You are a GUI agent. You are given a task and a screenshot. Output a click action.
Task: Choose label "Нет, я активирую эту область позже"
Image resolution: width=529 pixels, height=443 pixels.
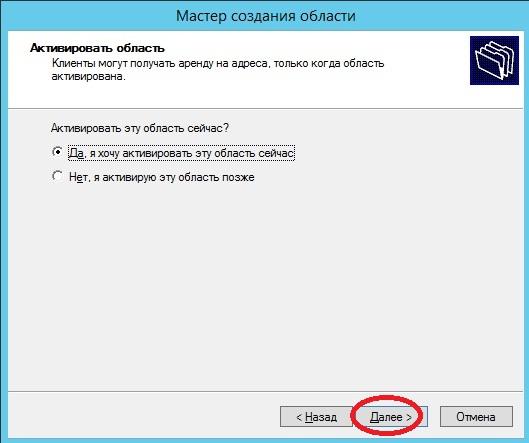(x=162, y=177)
